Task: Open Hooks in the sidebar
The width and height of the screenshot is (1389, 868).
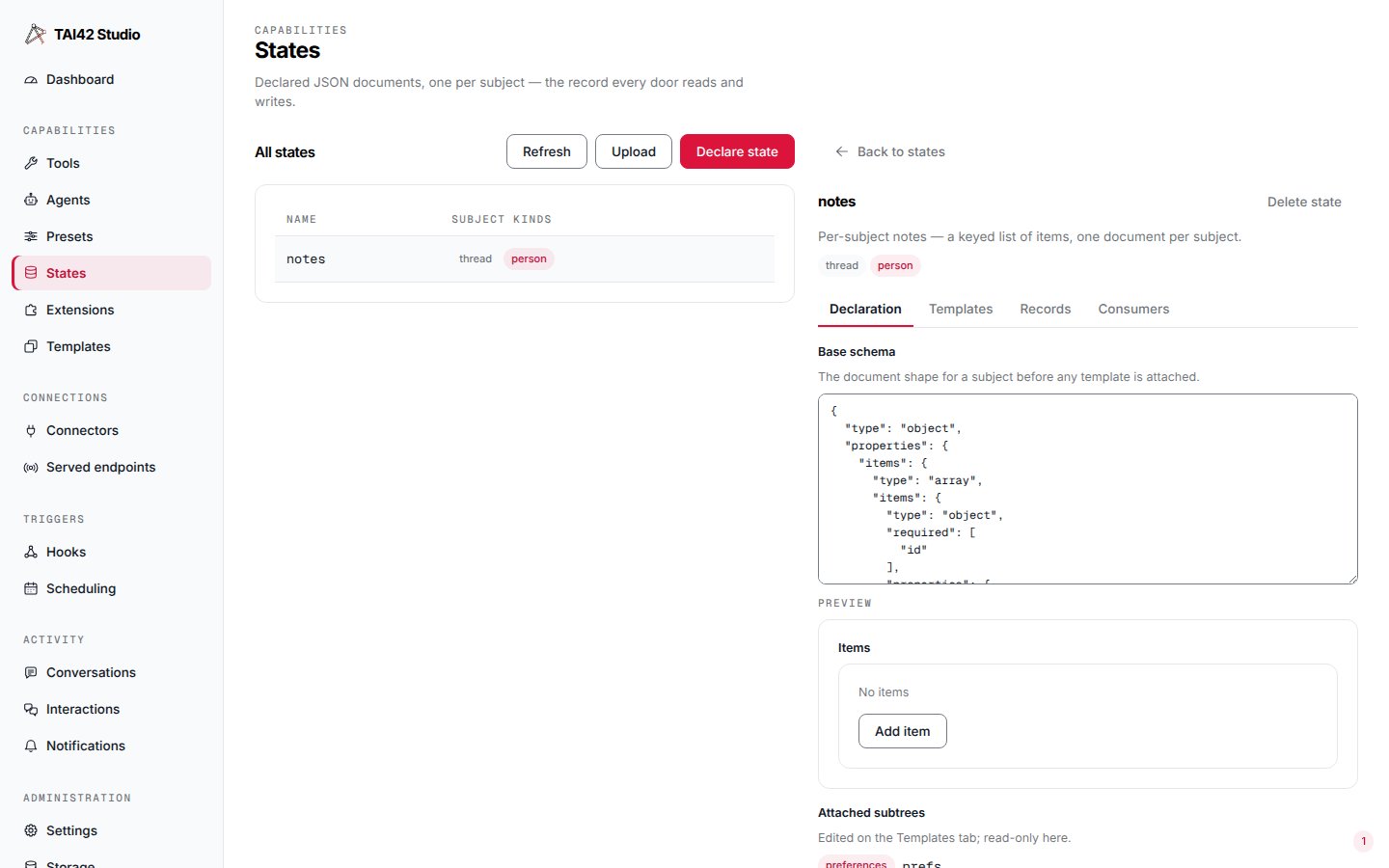Action: 111,553
